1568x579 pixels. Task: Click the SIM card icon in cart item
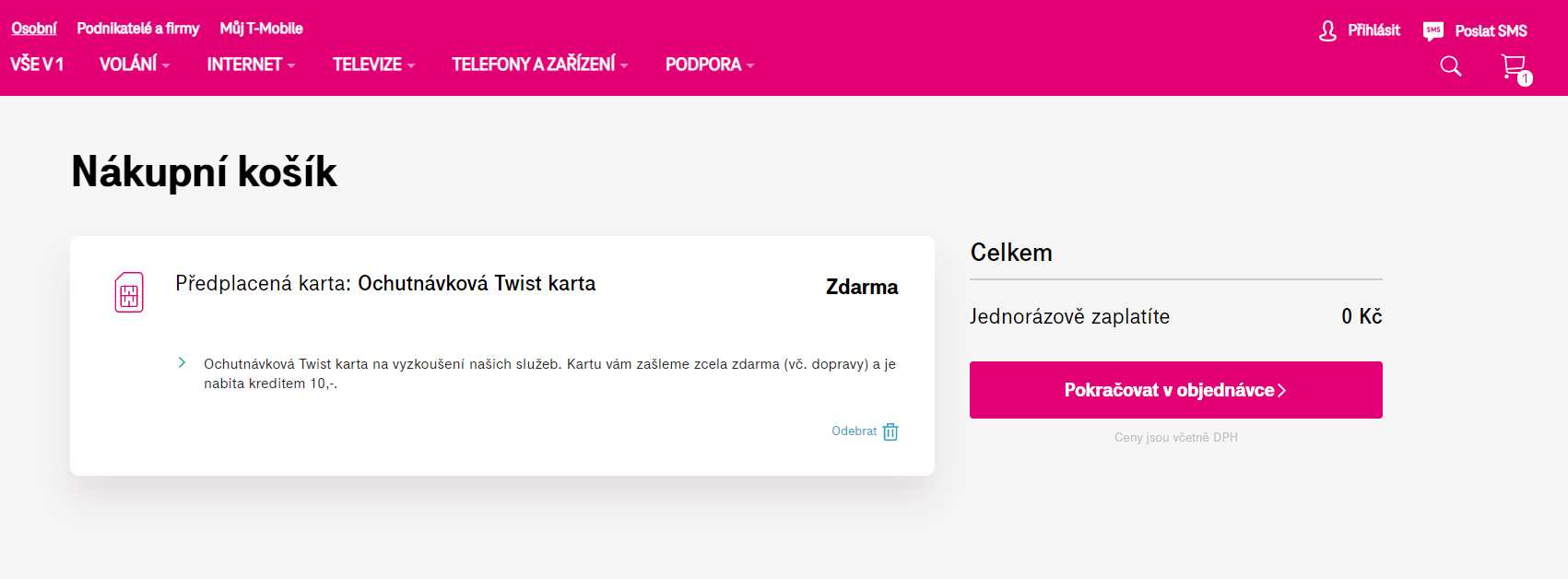click(129, 292)
